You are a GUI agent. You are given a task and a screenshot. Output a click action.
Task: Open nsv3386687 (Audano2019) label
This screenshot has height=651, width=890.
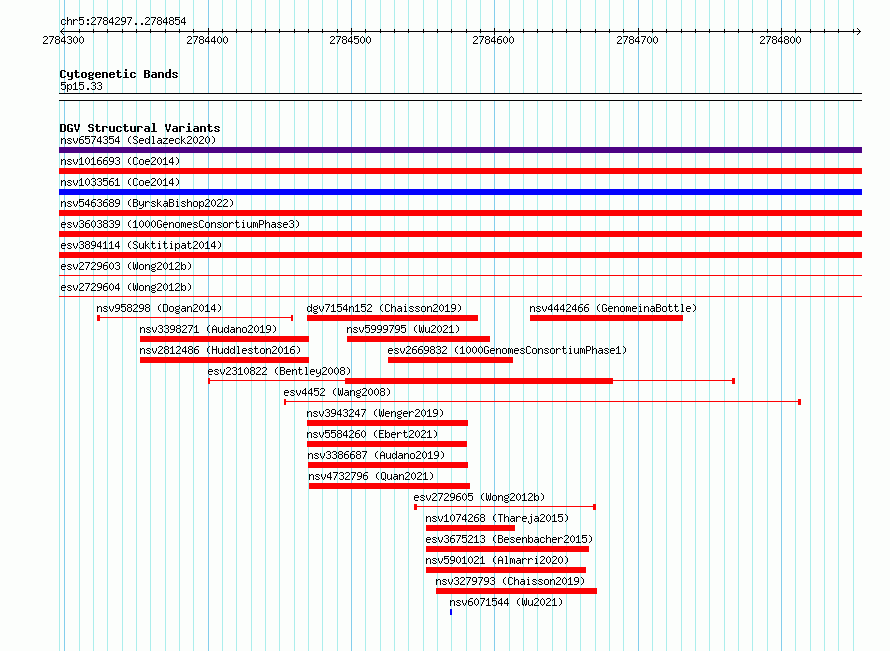[376, 455]
